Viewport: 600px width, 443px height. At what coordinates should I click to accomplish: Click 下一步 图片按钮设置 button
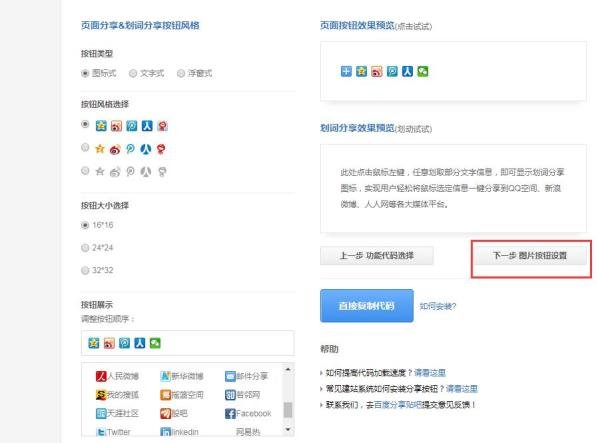pyautogui.click(x=530, y=256)
